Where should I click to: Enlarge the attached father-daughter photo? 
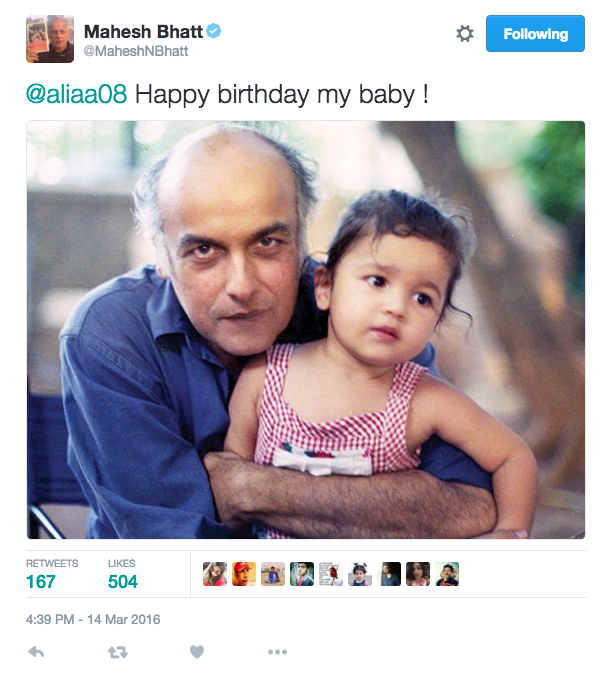[x=306, y=330]
